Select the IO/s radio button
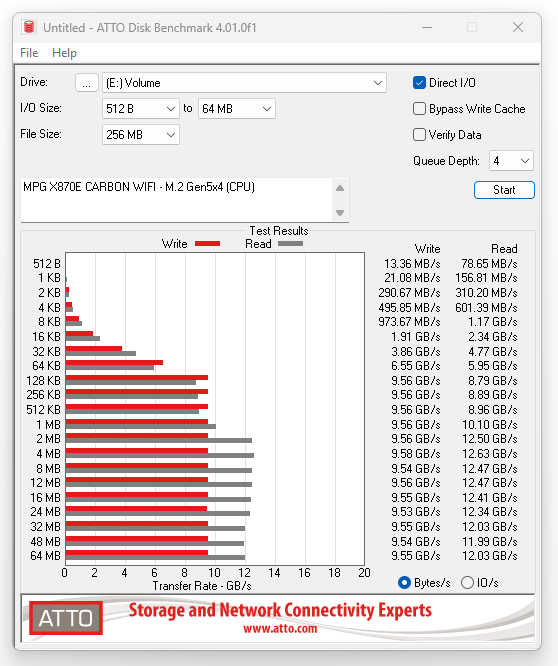Screen dimensions: 558x666 coord(467,582)
